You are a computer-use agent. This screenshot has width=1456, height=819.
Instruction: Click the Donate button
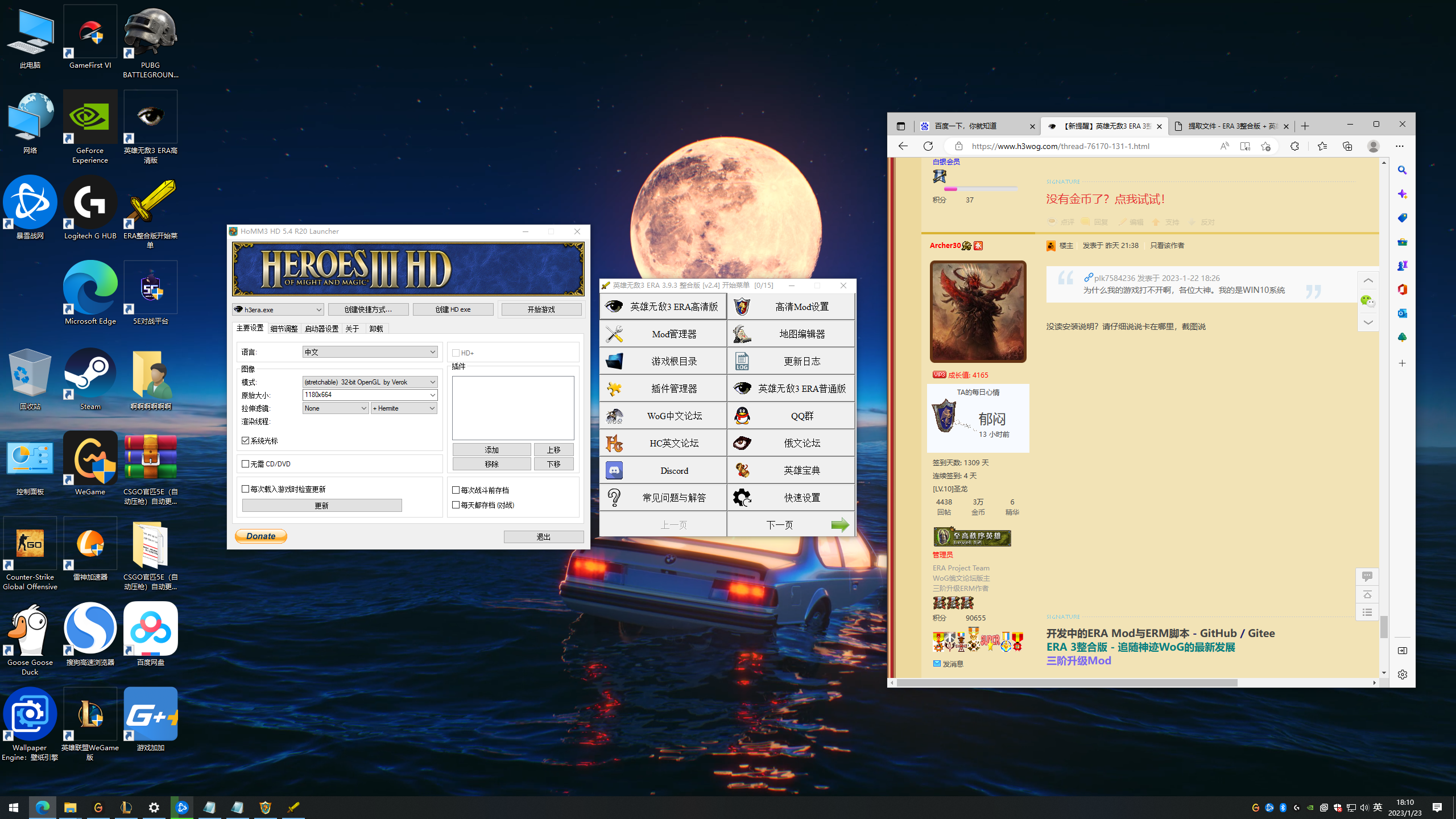click(x=260, y=536)
